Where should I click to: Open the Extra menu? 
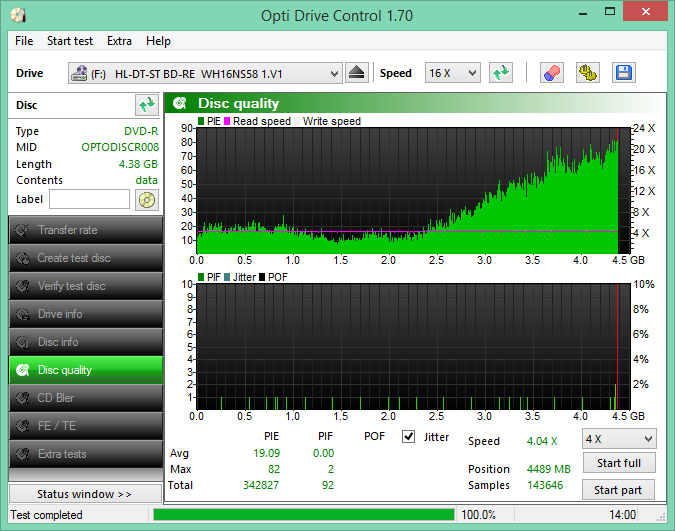[x=119, y=41]
